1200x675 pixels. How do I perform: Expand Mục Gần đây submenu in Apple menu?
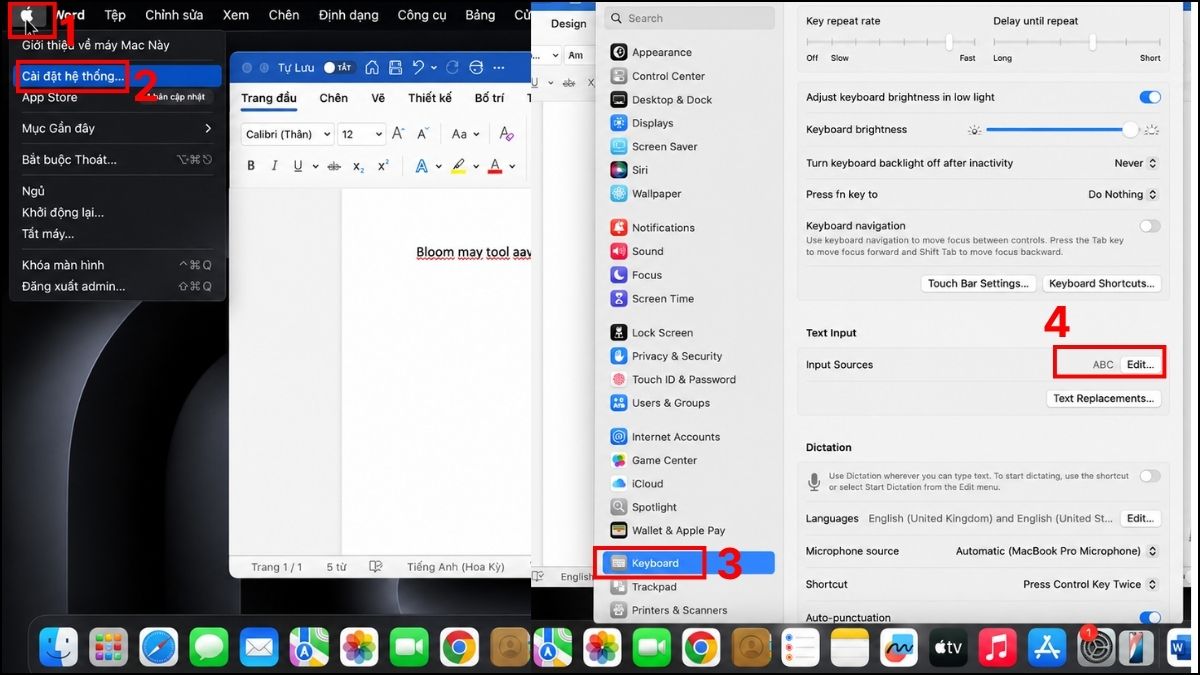tap(117, 128)
